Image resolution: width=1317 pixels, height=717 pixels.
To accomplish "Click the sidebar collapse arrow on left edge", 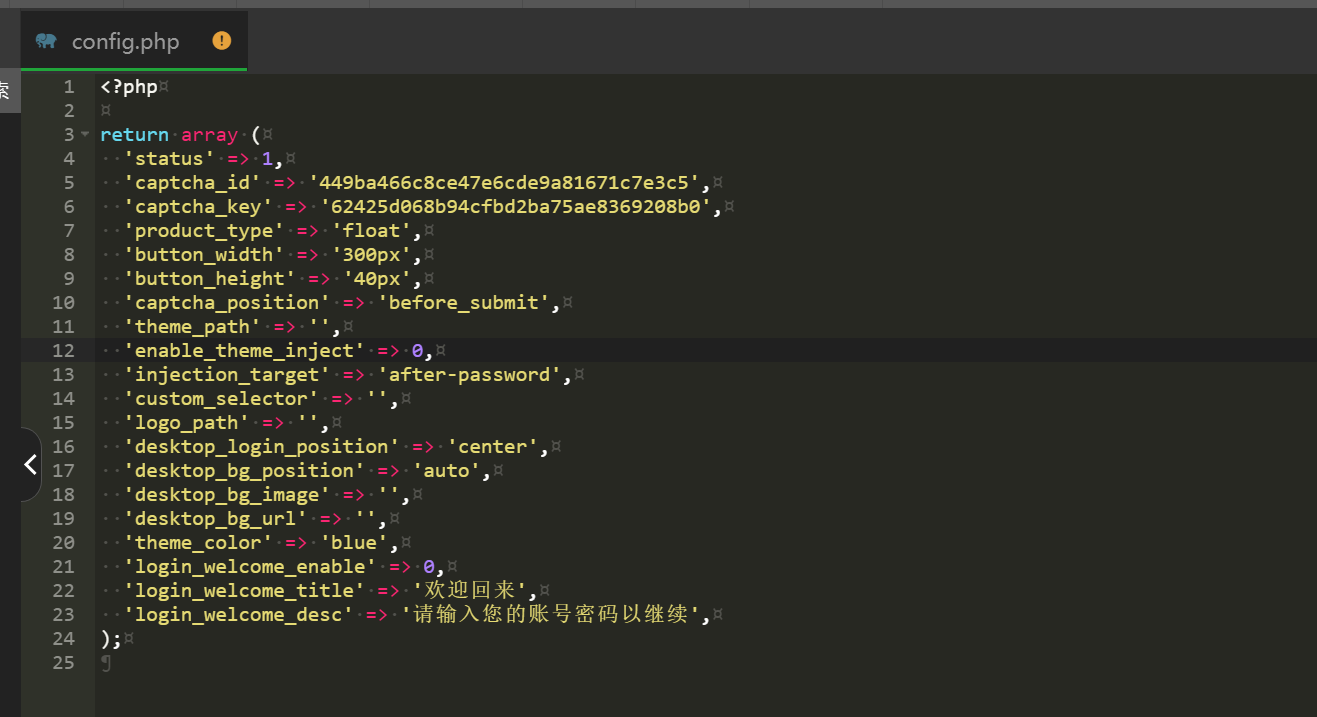I will pos(30,464).
